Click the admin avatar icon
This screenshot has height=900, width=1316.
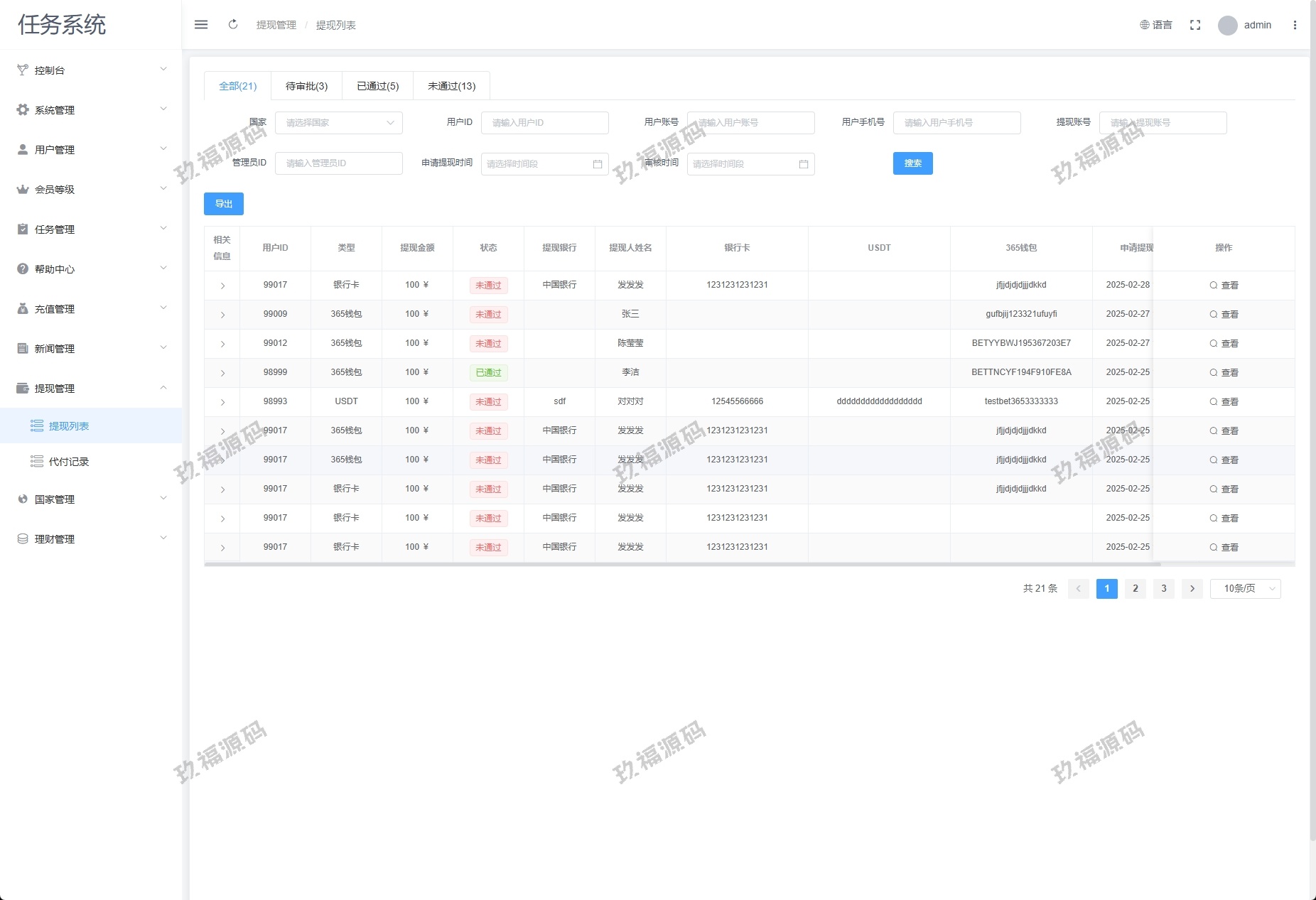coord(1227,26)
